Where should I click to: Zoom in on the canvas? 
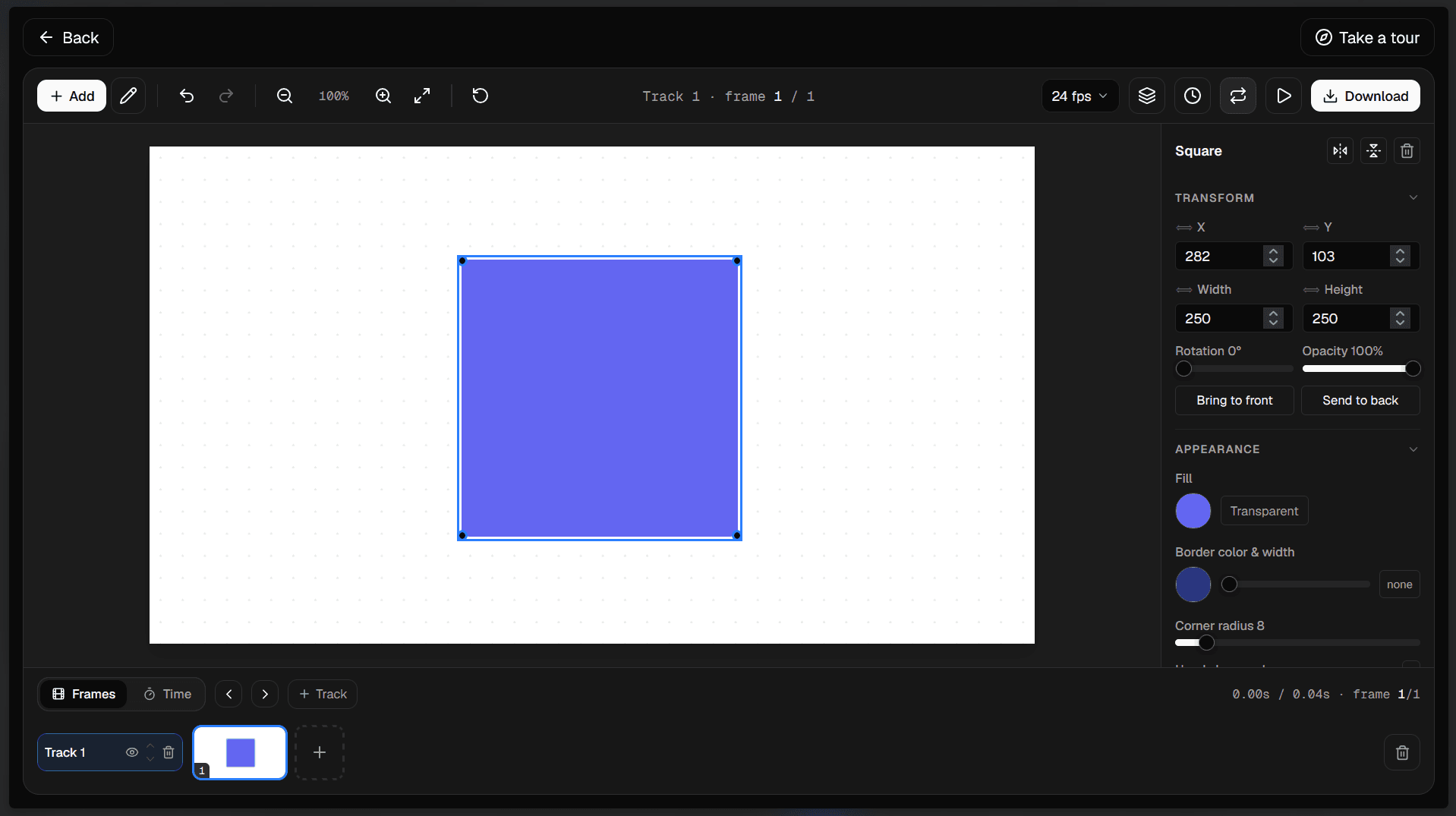(383, 96)
